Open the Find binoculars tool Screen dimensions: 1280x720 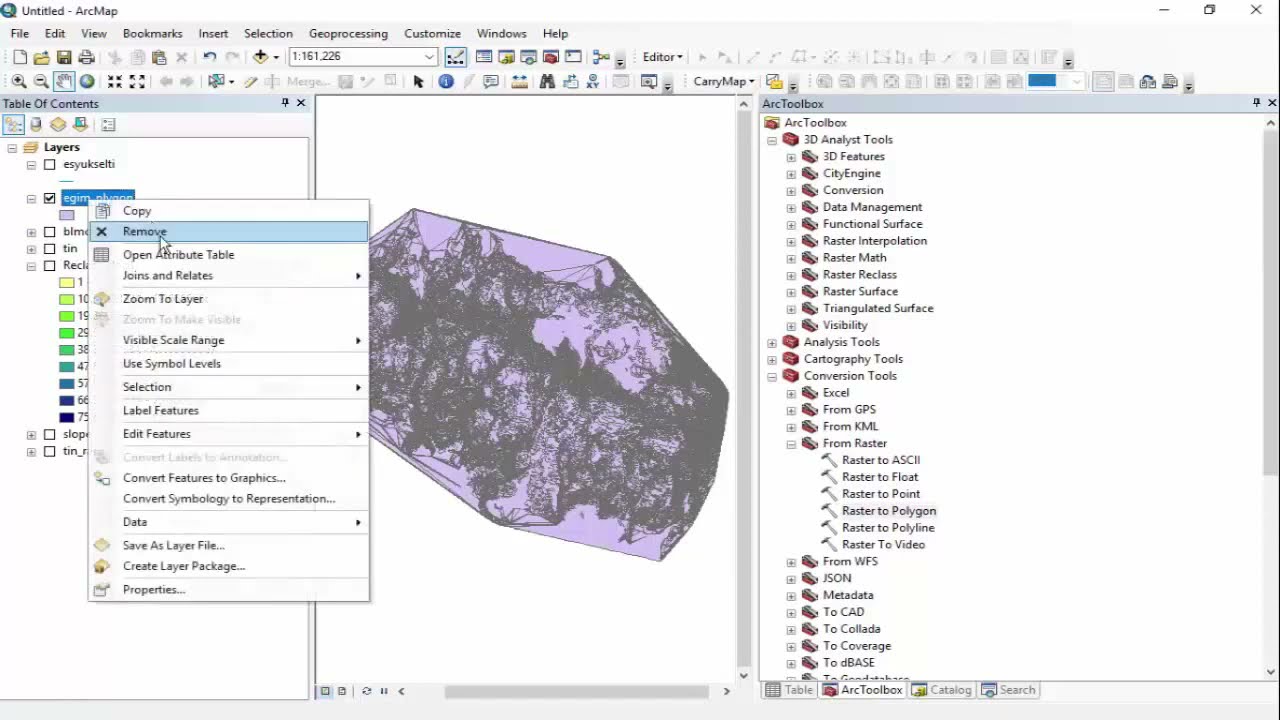point(547,82)
